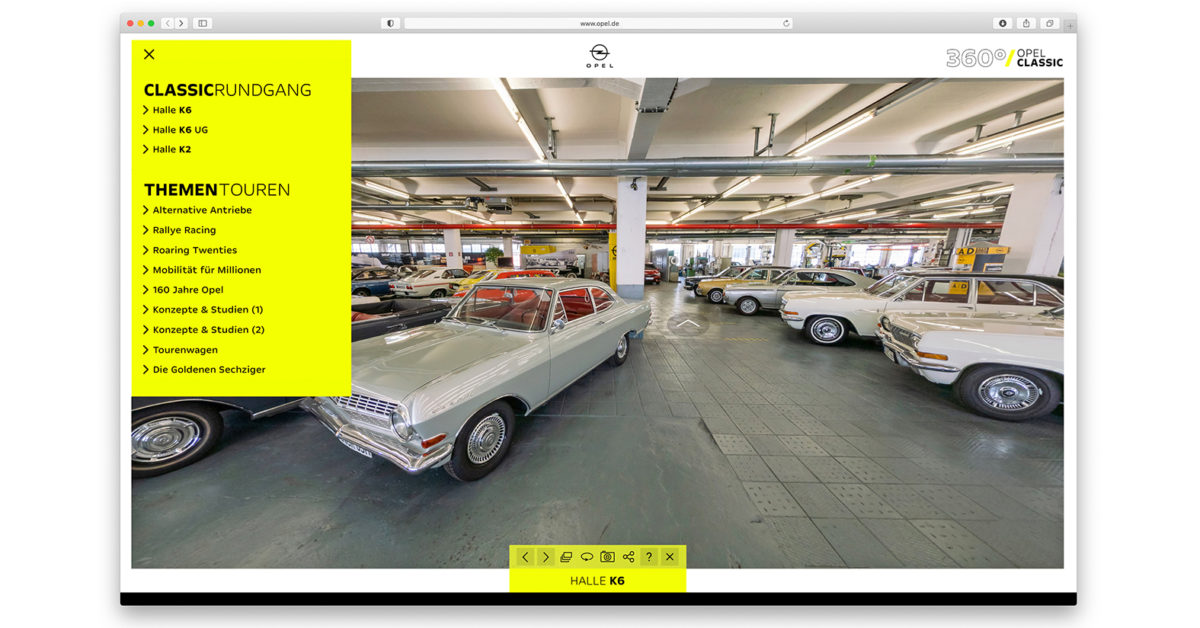The height and width of the screenshot is (628, 1200).
Task: Click the CLASSICRUNDGANG heading
Action: (228, 90)
